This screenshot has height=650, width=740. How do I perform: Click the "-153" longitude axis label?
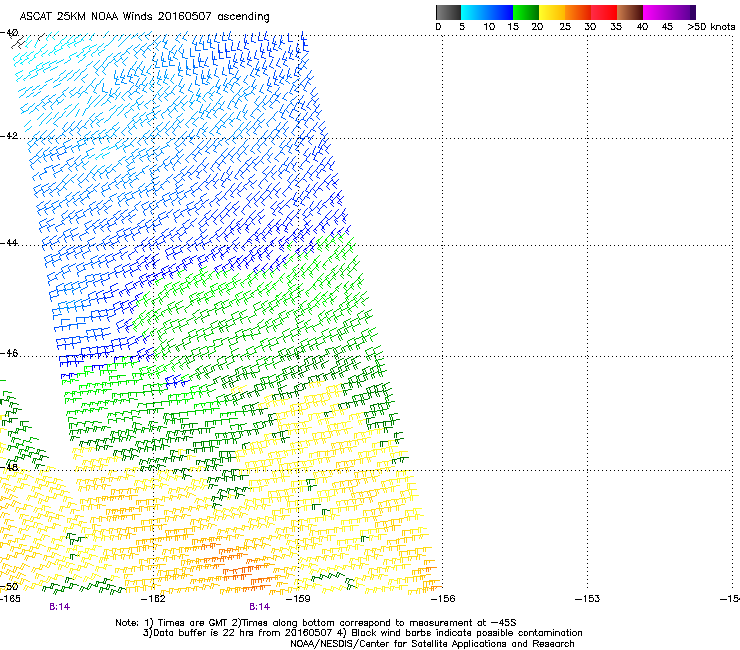tap(588, 599)
